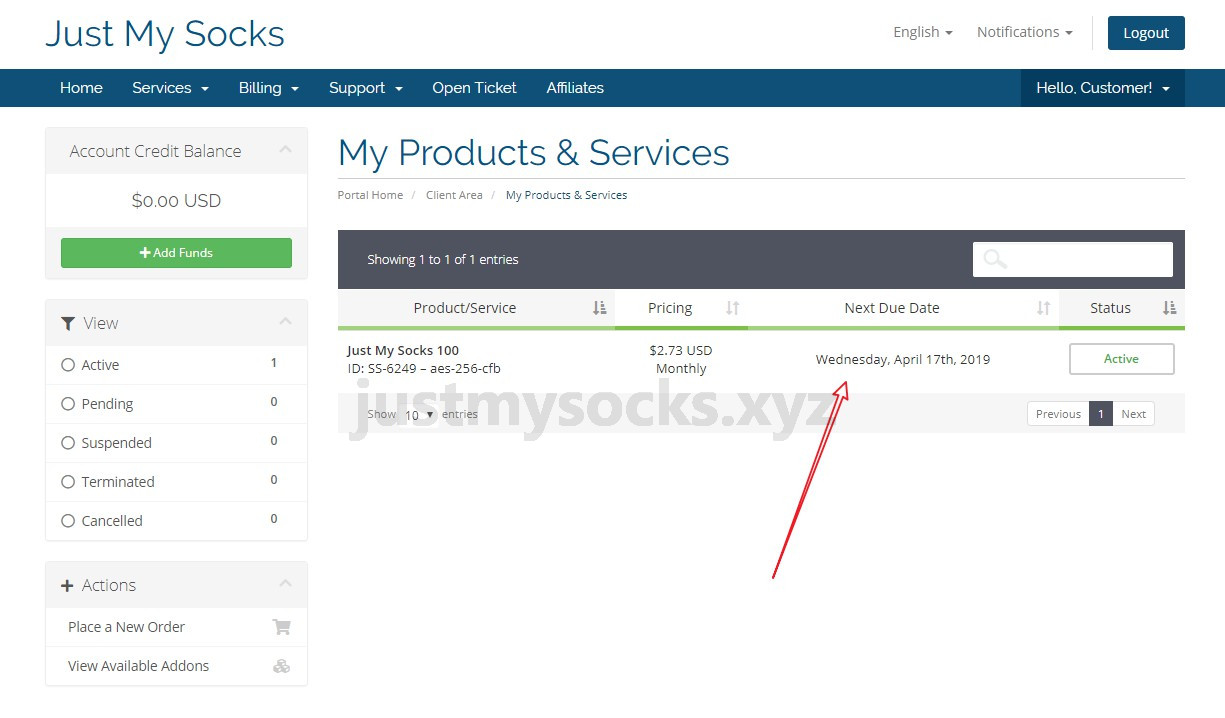Select the Active filter radio button
The height and width of the screenshot is (718, 1225).
click(68, 365)
